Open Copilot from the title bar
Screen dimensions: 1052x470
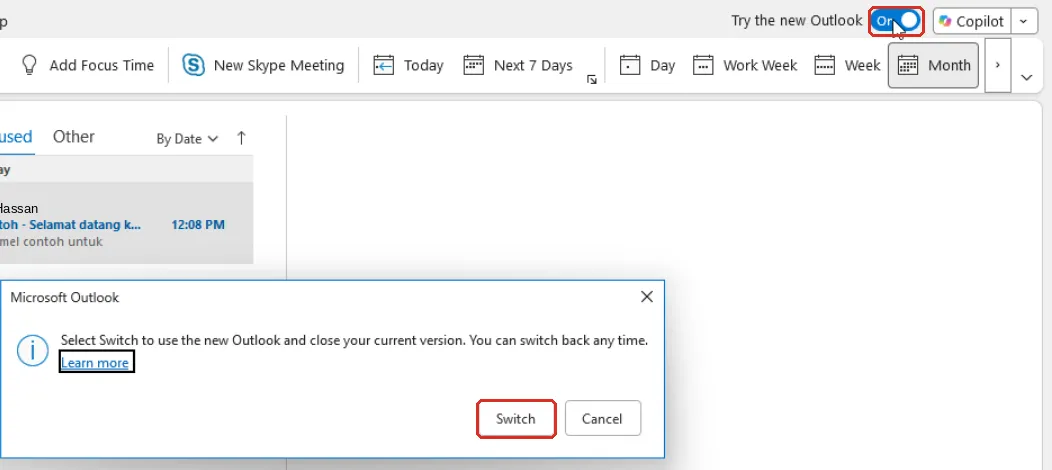(x=971, y=21)
